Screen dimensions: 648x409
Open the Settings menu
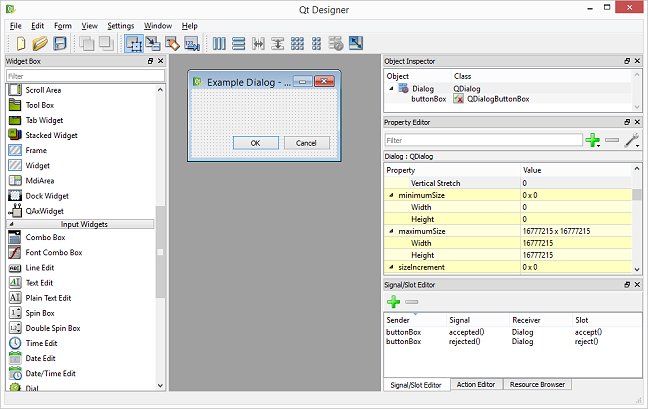[x=121, y=26]
